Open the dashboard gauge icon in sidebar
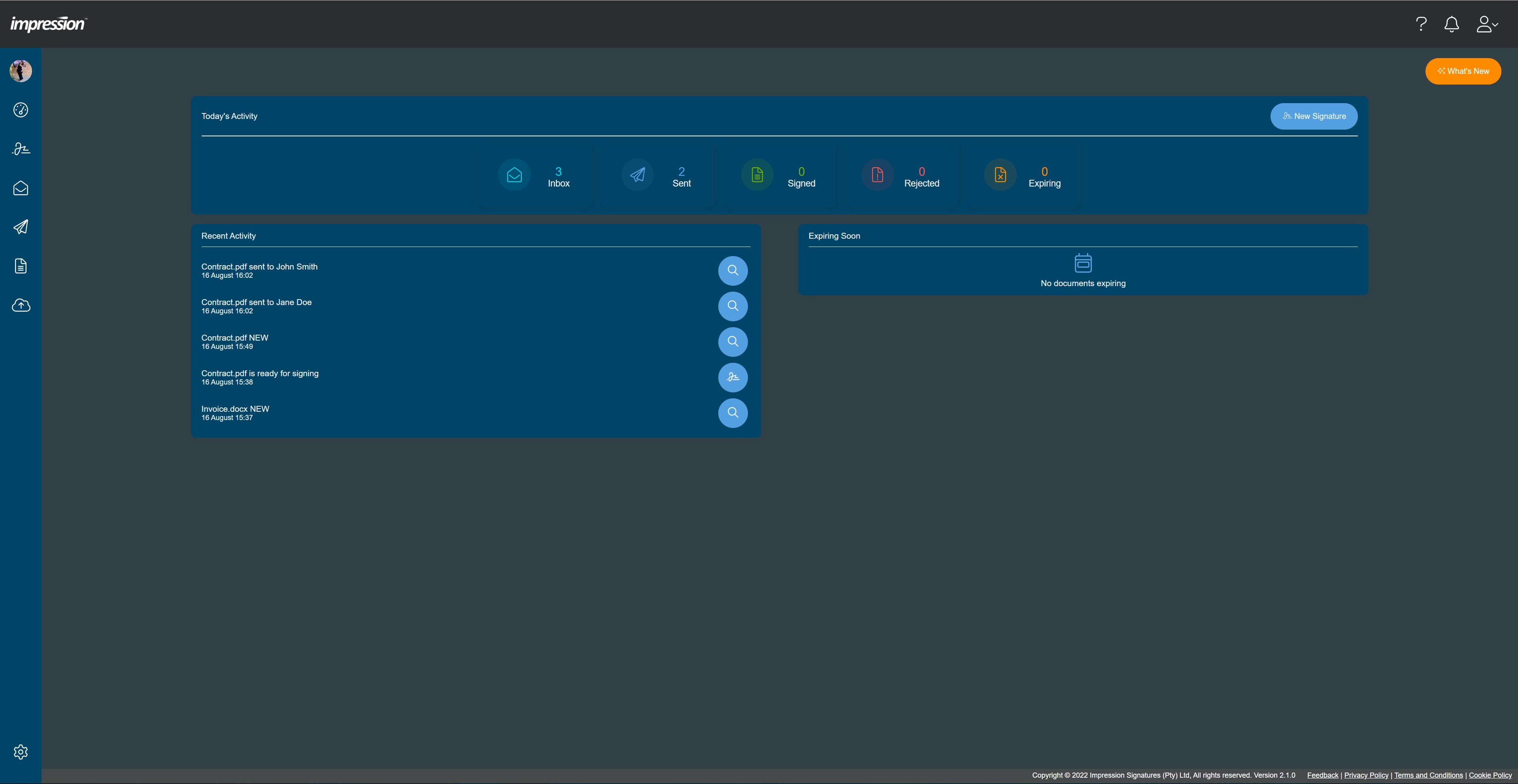1518x784 pixels. click(x=21, y=110)
